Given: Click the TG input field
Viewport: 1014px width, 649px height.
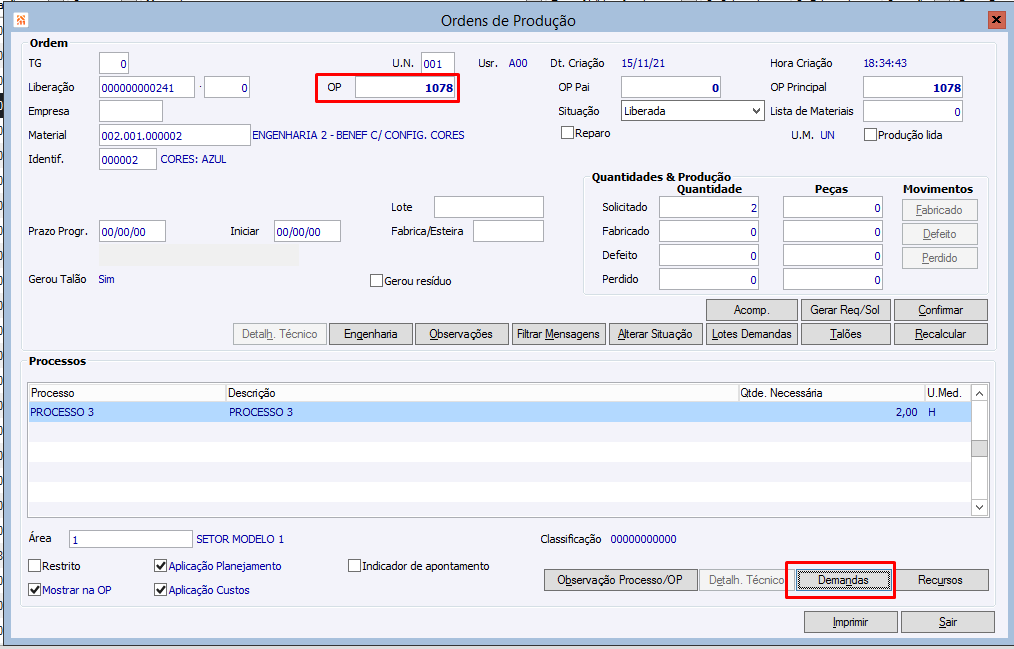Looking at the screenshot, I should point(114,63).
